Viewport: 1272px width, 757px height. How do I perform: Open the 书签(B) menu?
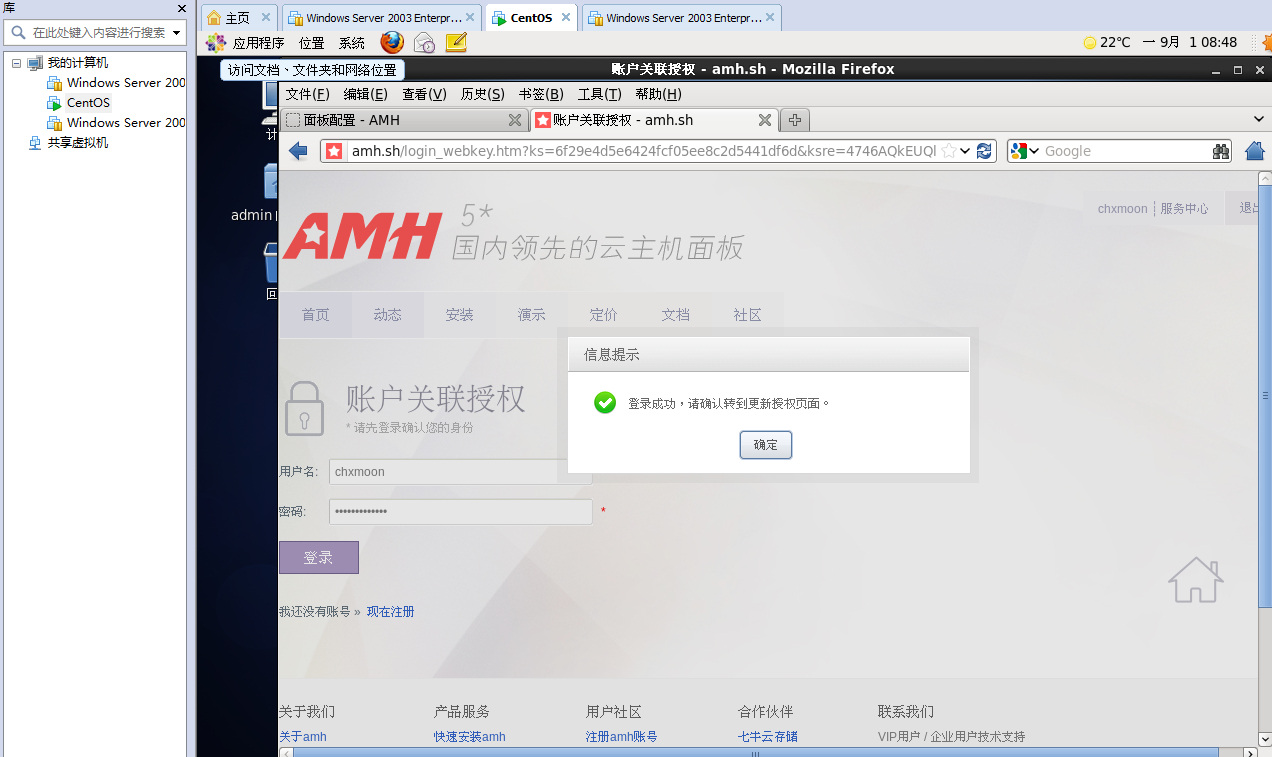[541, 94]
